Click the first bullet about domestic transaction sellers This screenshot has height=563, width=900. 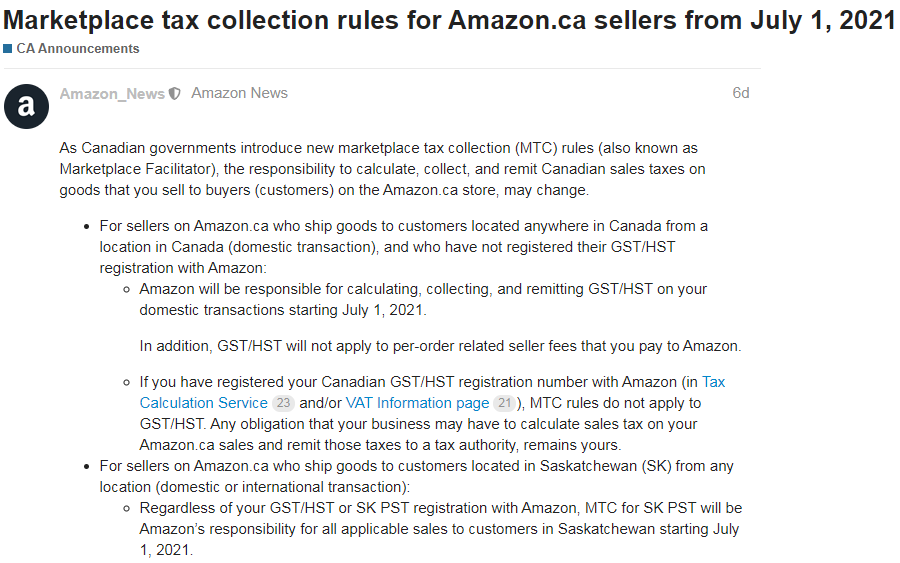pos(404,247)
